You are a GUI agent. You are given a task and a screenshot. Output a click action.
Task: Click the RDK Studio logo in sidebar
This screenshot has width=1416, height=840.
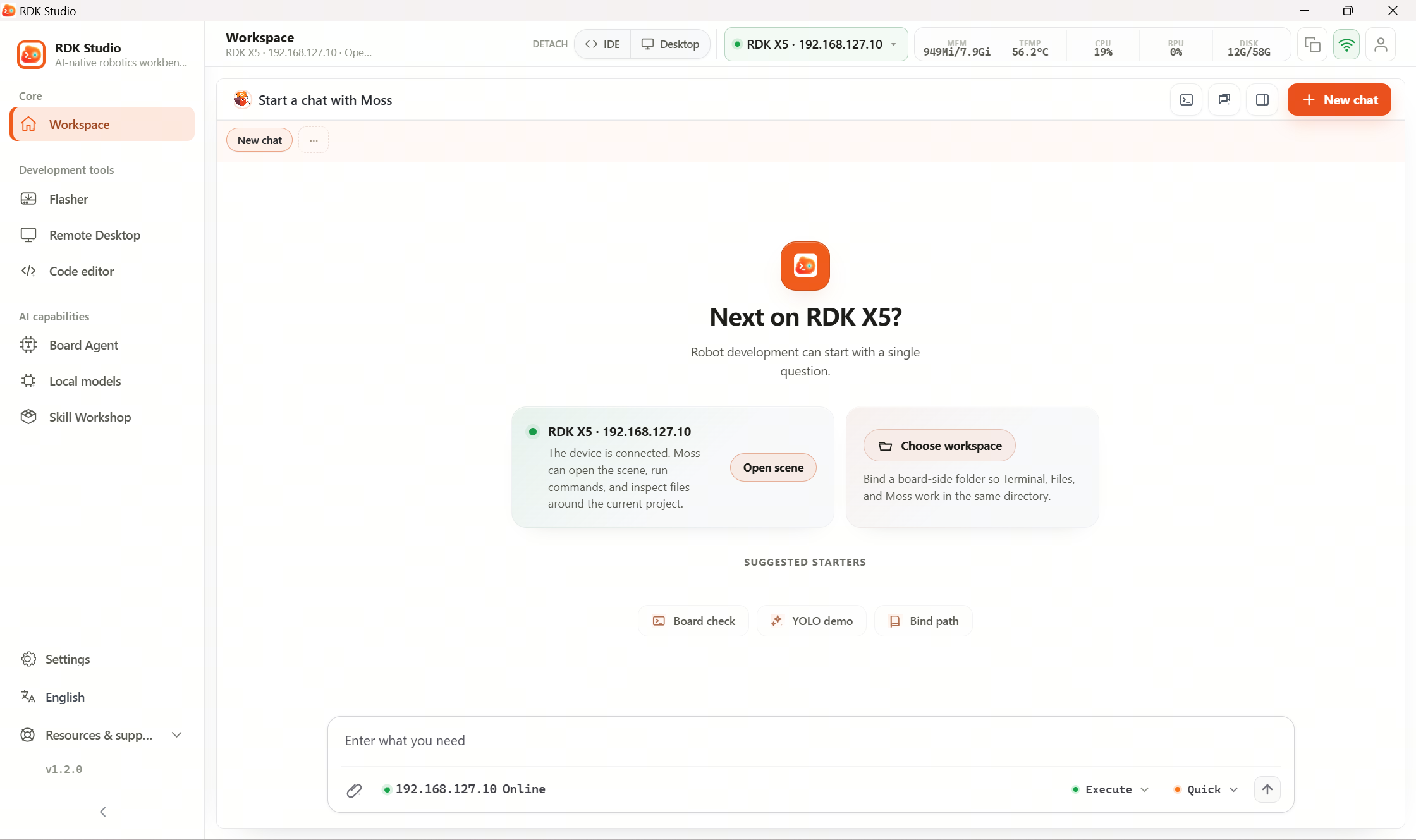click(x=31, y=54)
